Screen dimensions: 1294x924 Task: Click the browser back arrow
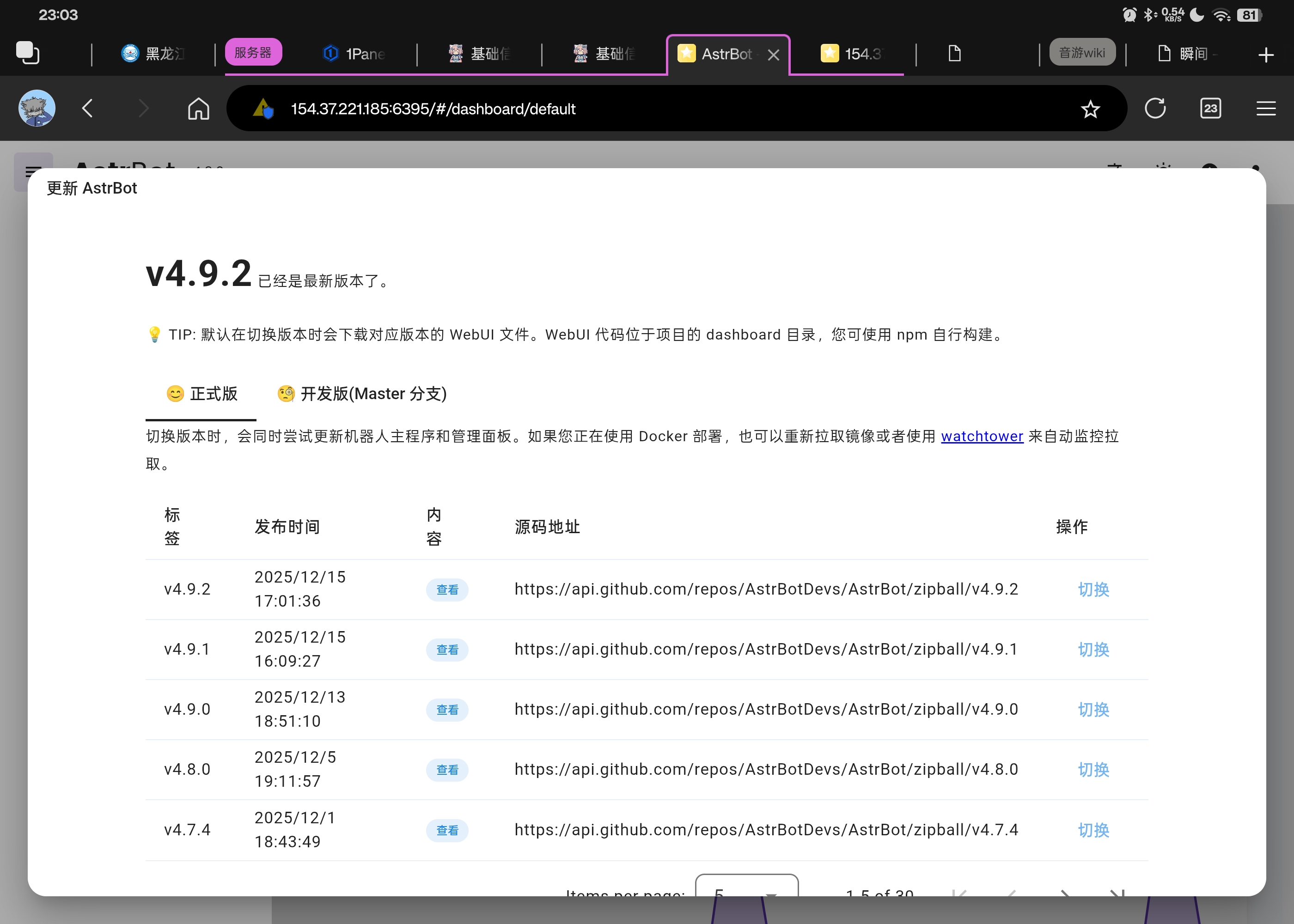point(88,108)
